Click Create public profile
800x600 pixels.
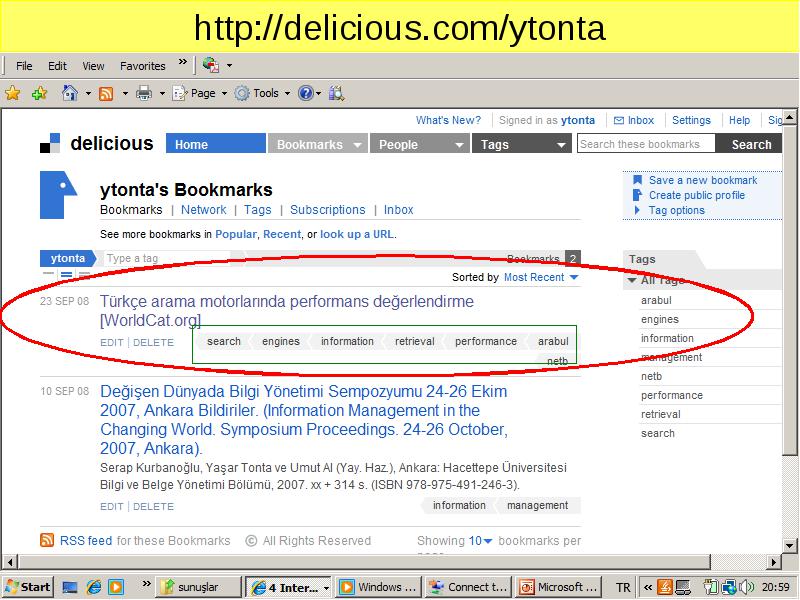pos(697,195)
